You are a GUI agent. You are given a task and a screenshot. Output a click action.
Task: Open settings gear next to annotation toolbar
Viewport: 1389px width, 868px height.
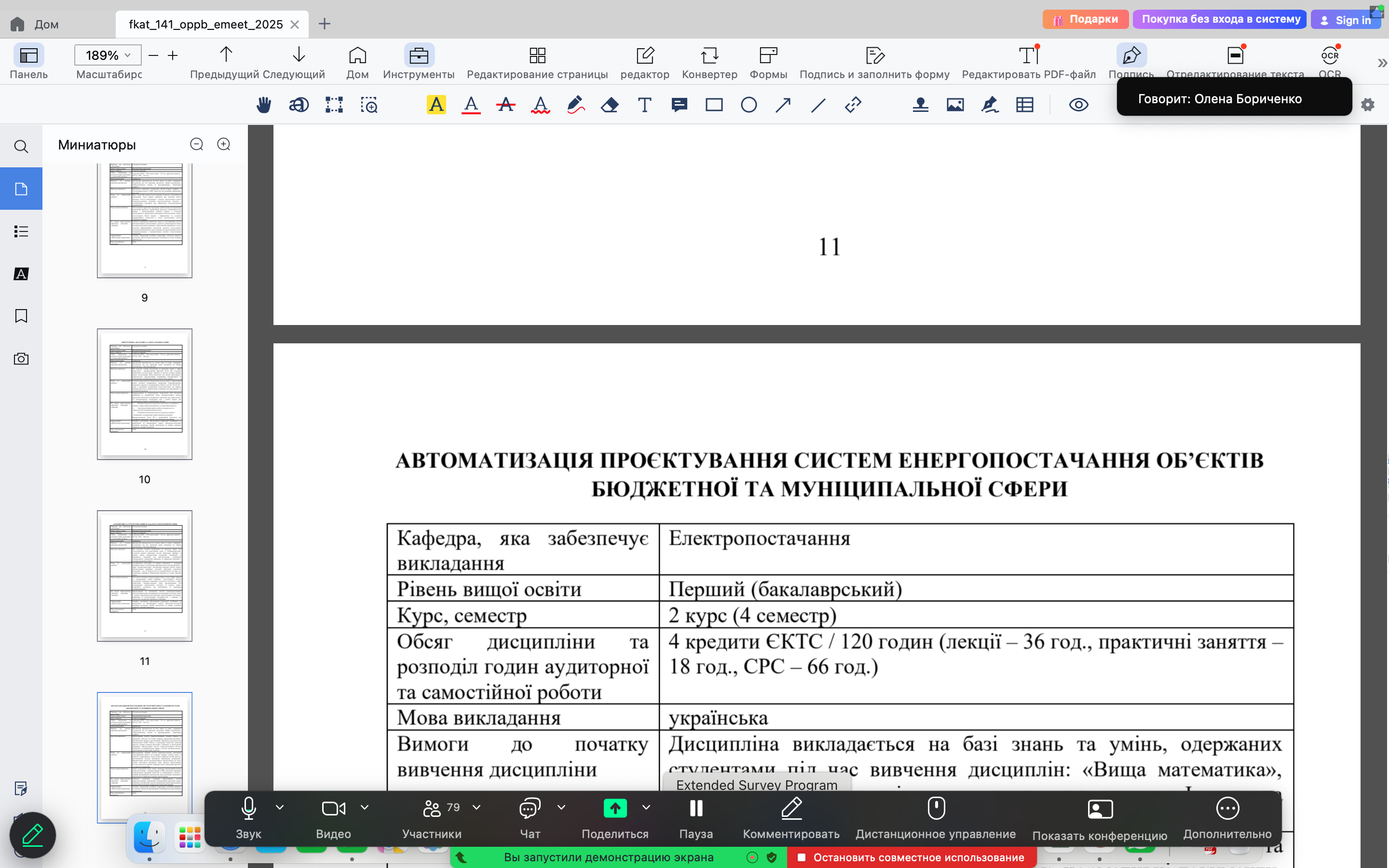[x=1368, y=105]
